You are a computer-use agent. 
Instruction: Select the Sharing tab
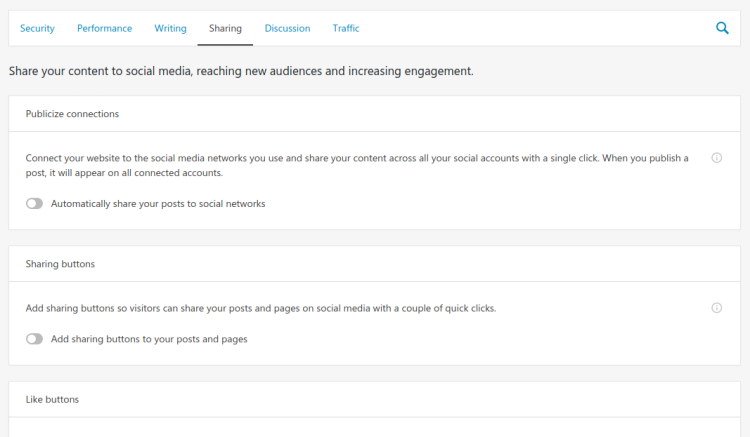tap(225, 28)
